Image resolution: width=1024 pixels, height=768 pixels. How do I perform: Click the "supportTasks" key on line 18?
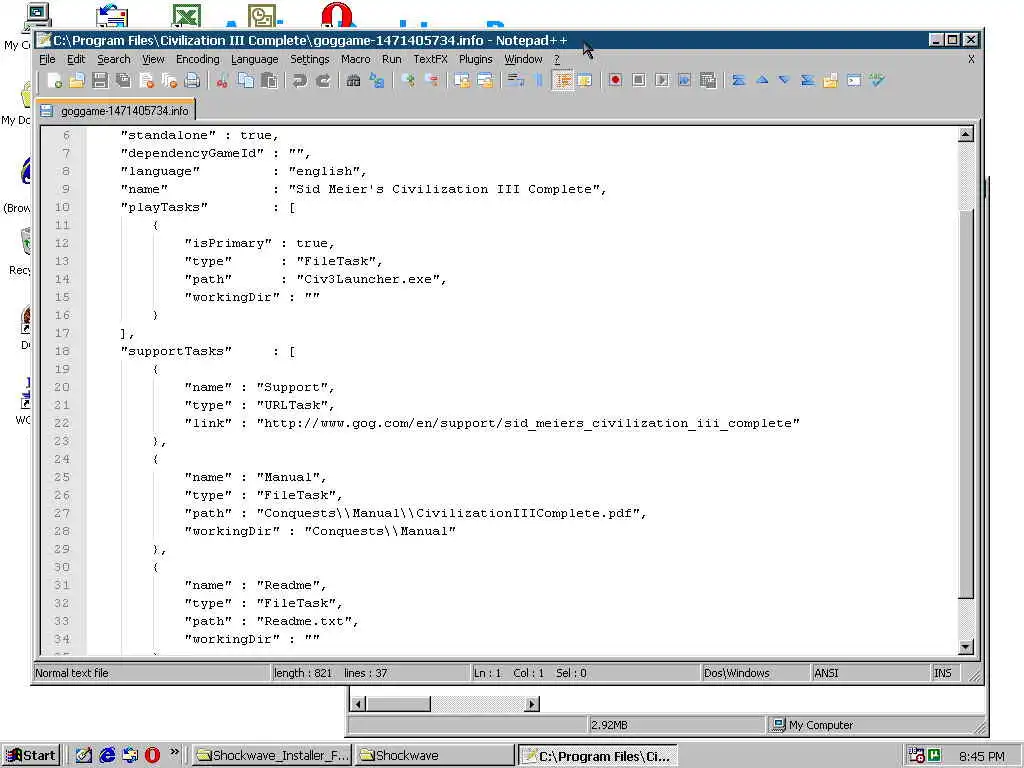click(176, 351)
